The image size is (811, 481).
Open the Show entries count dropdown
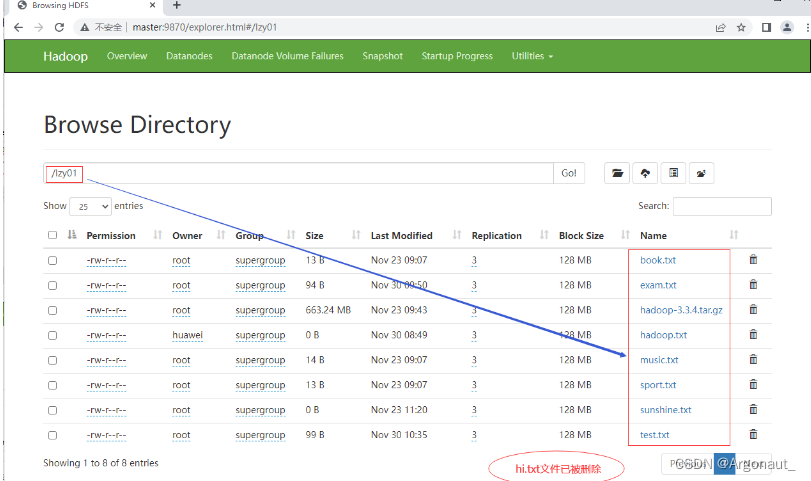point(91,206)
